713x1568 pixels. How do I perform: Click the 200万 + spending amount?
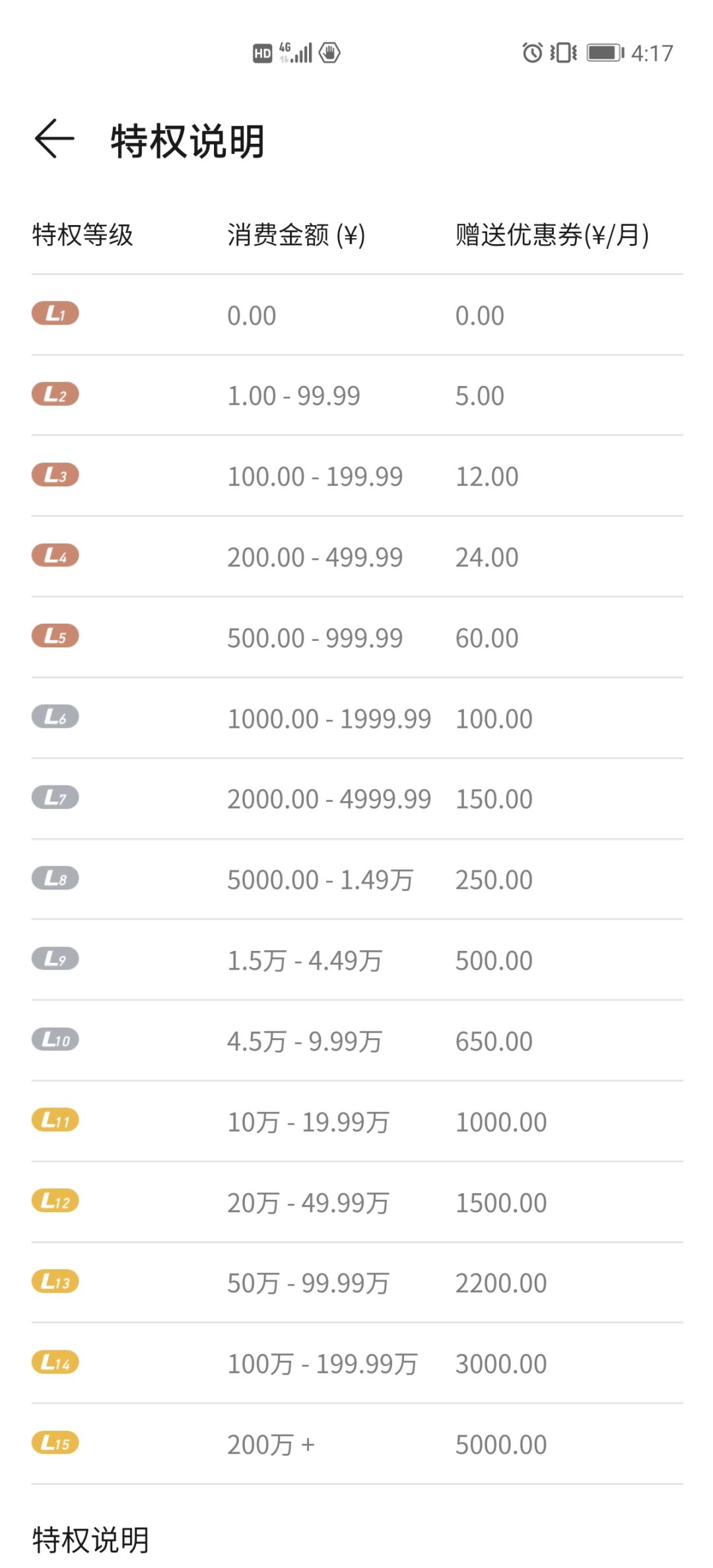[271, 1445]
